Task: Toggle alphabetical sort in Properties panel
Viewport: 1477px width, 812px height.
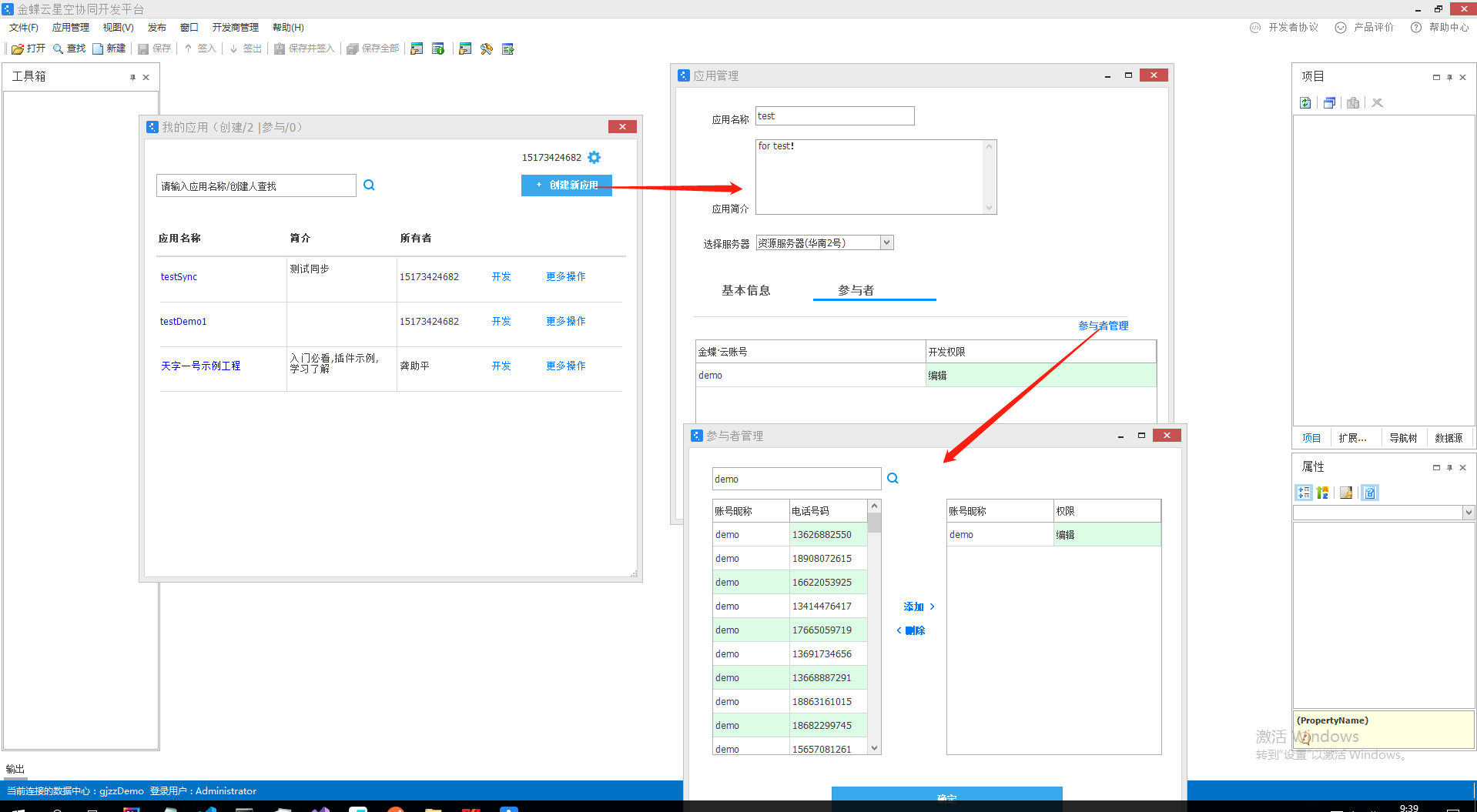Action: tap(1323, 493)
